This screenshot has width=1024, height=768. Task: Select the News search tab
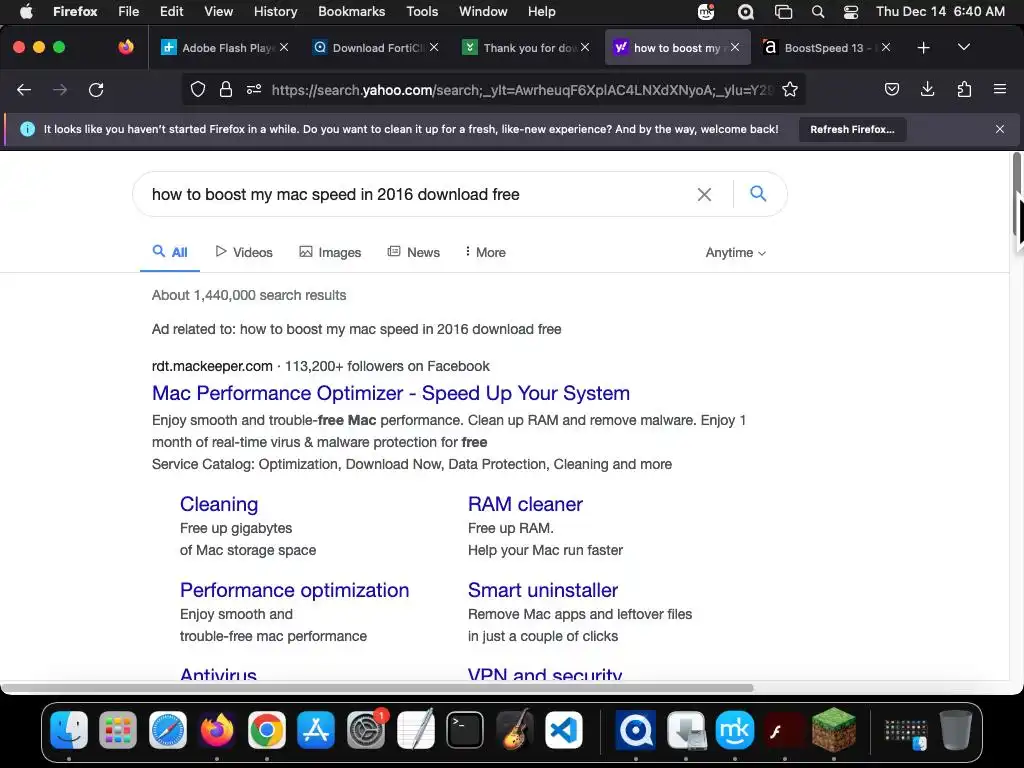413,252
